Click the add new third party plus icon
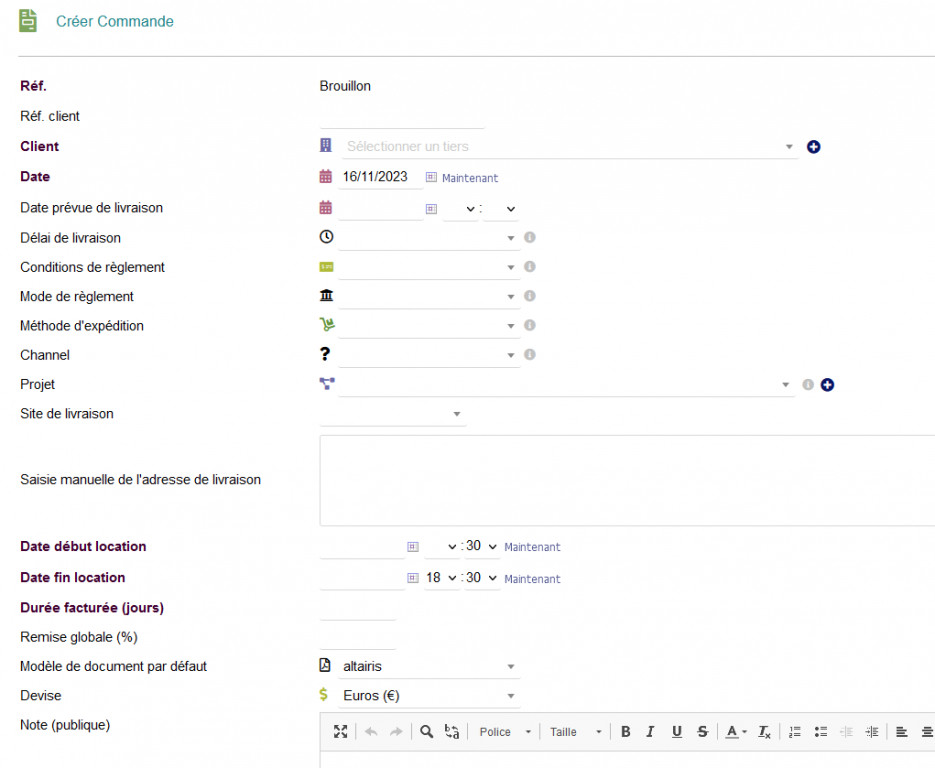This screenshot has height=768, width=935. (814, 147)
